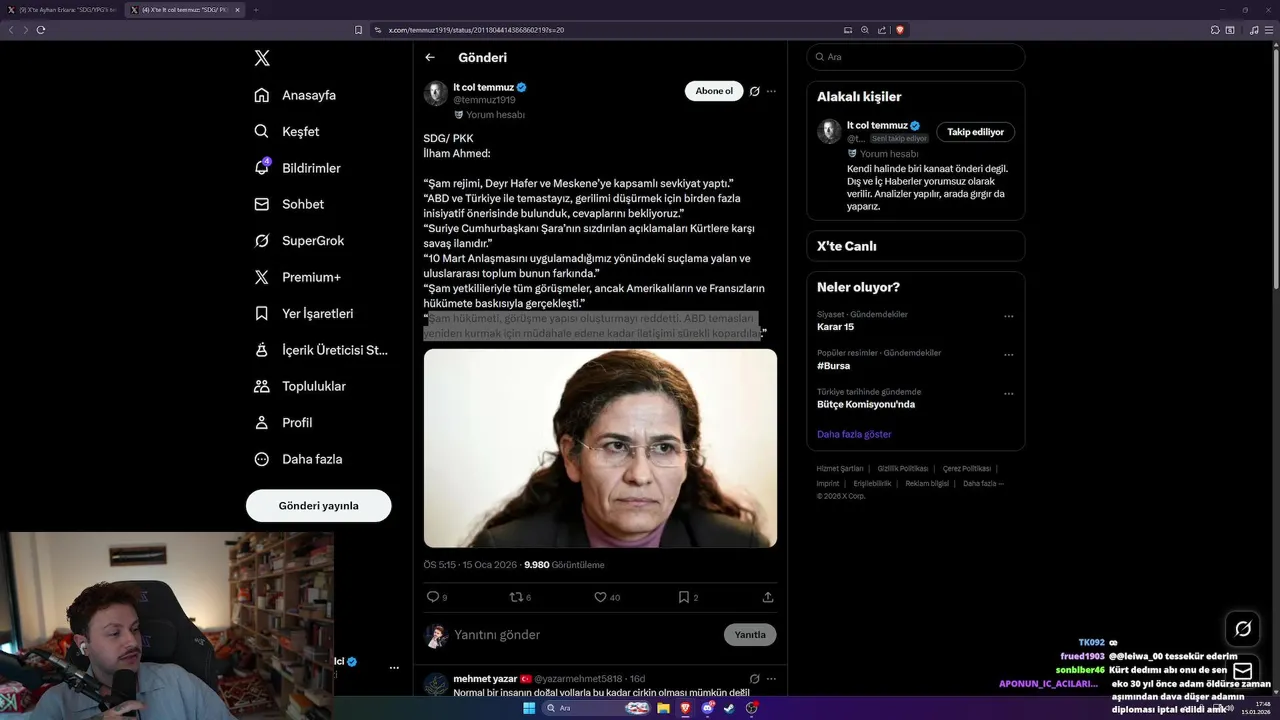
Task: Go back using the Gönderi arrow
Action: coord(430,58)
